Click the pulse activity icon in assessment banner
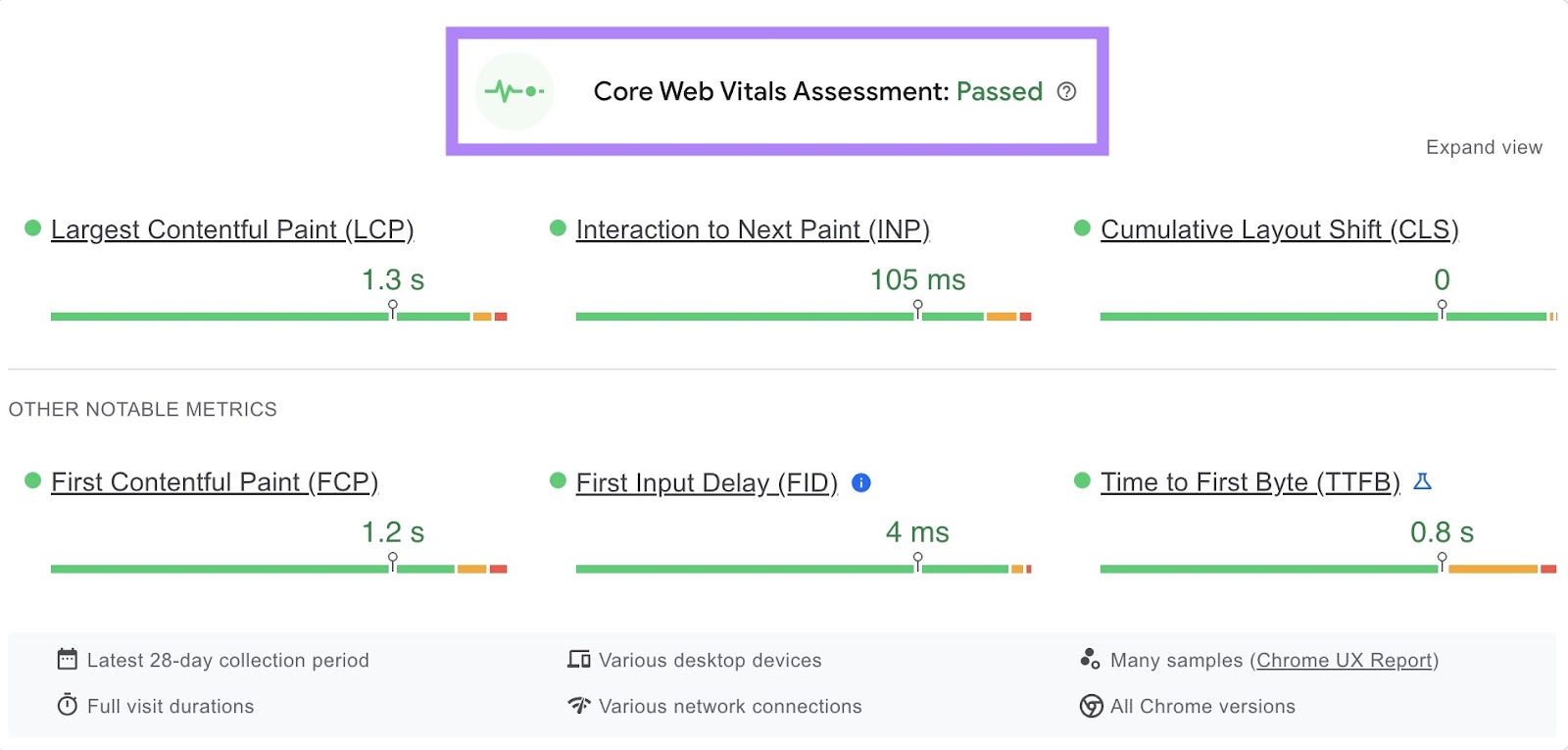 click(x=514, y=91)
